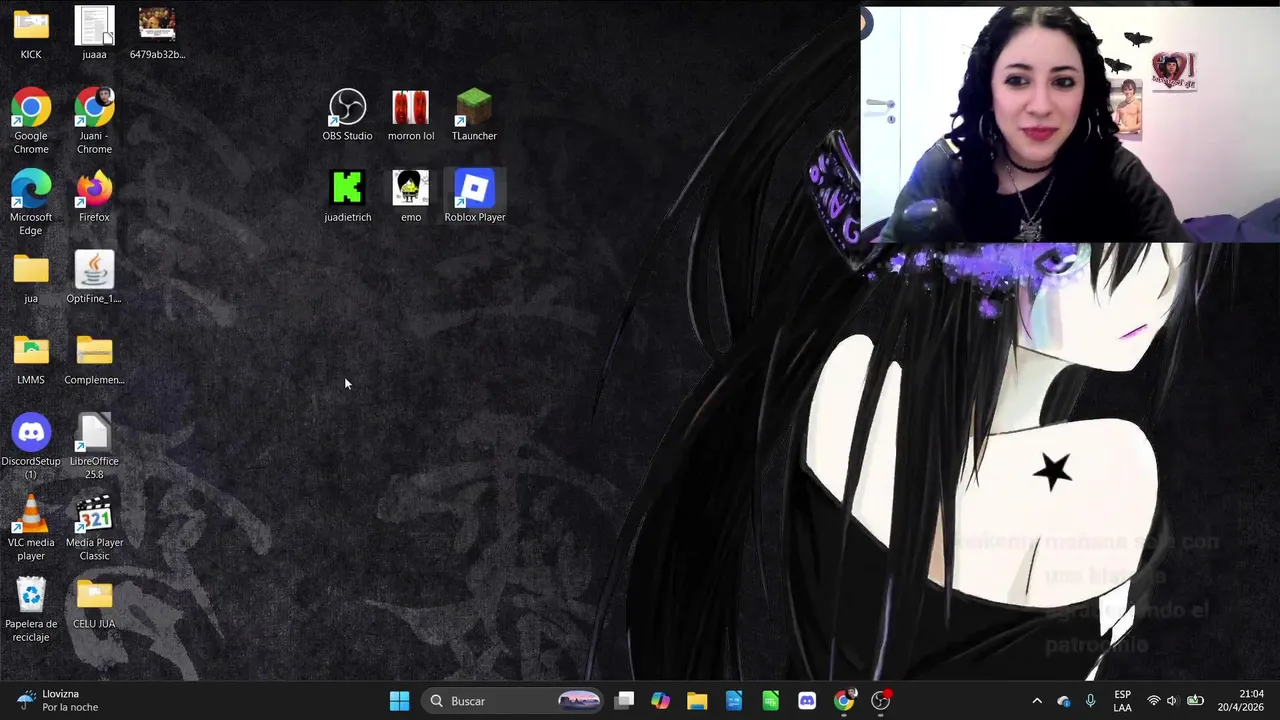This screenshot has width=1280, height=720.
Task: Open Microsoft Edge desktop shortcut
Action: point(31,202)
